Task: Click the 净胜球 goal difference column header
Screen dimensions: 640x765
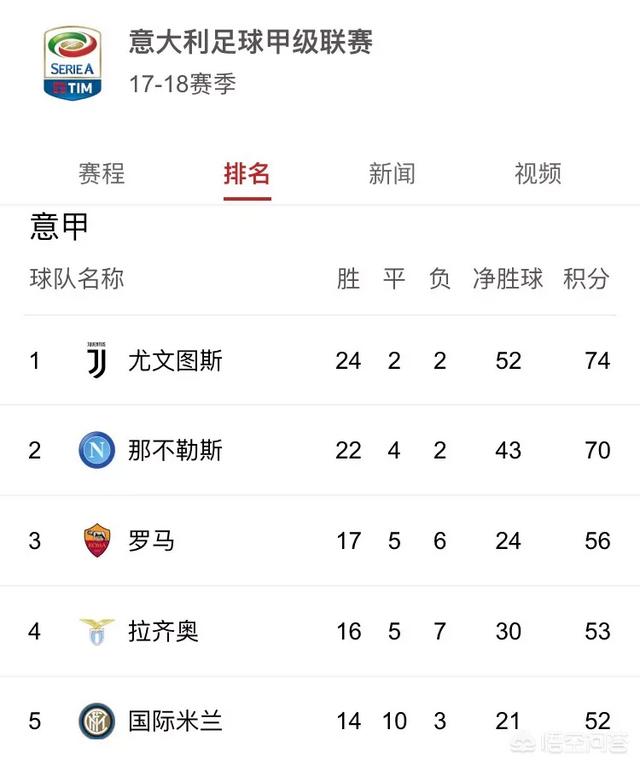Action: coord(508,279)
